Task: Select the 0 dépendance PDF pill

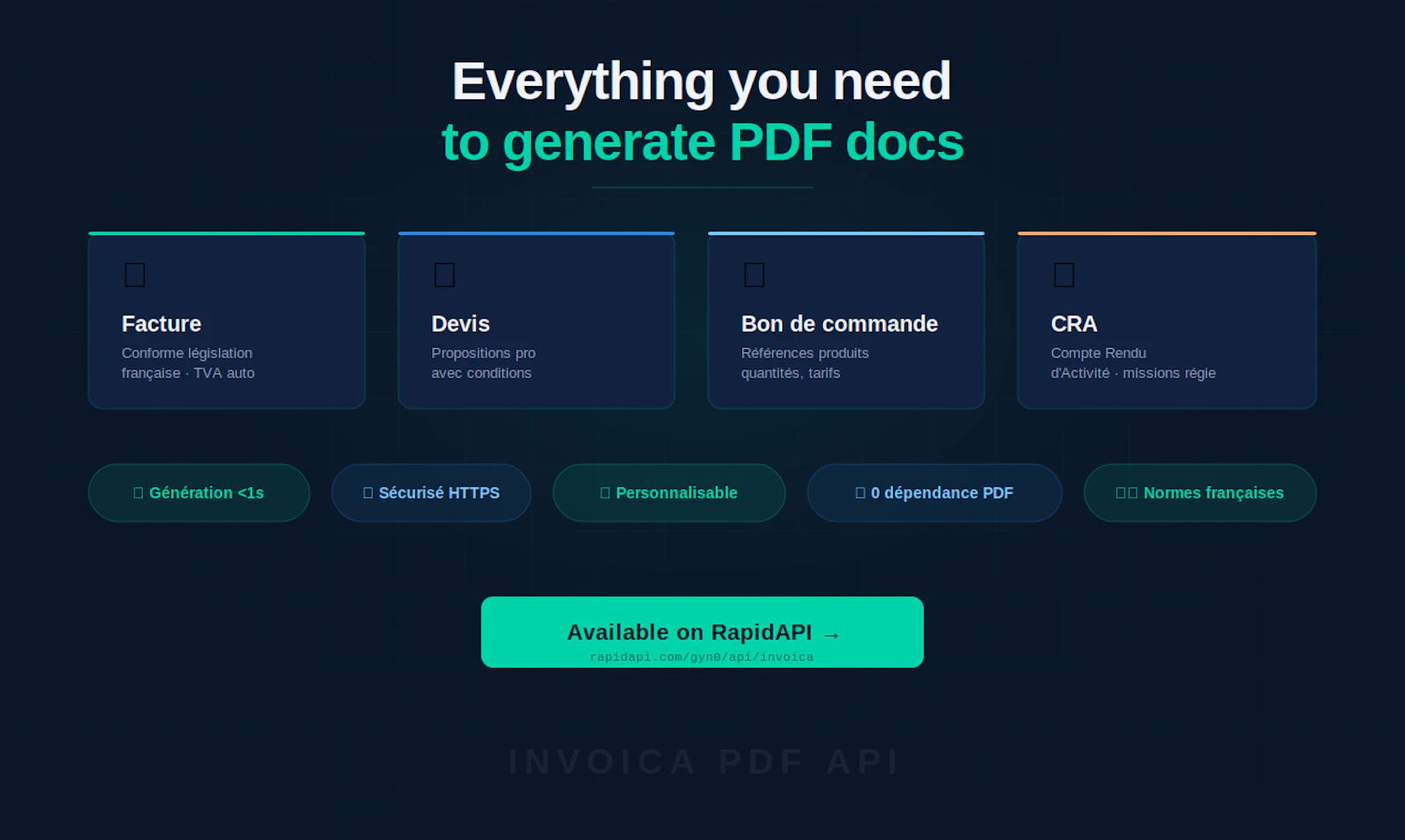Action: pos(934,492)
